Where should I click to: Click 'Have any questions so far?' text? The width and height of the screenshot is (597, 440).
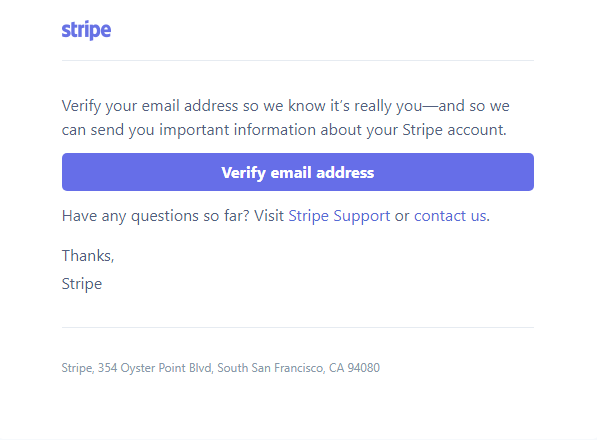(155, 216)
